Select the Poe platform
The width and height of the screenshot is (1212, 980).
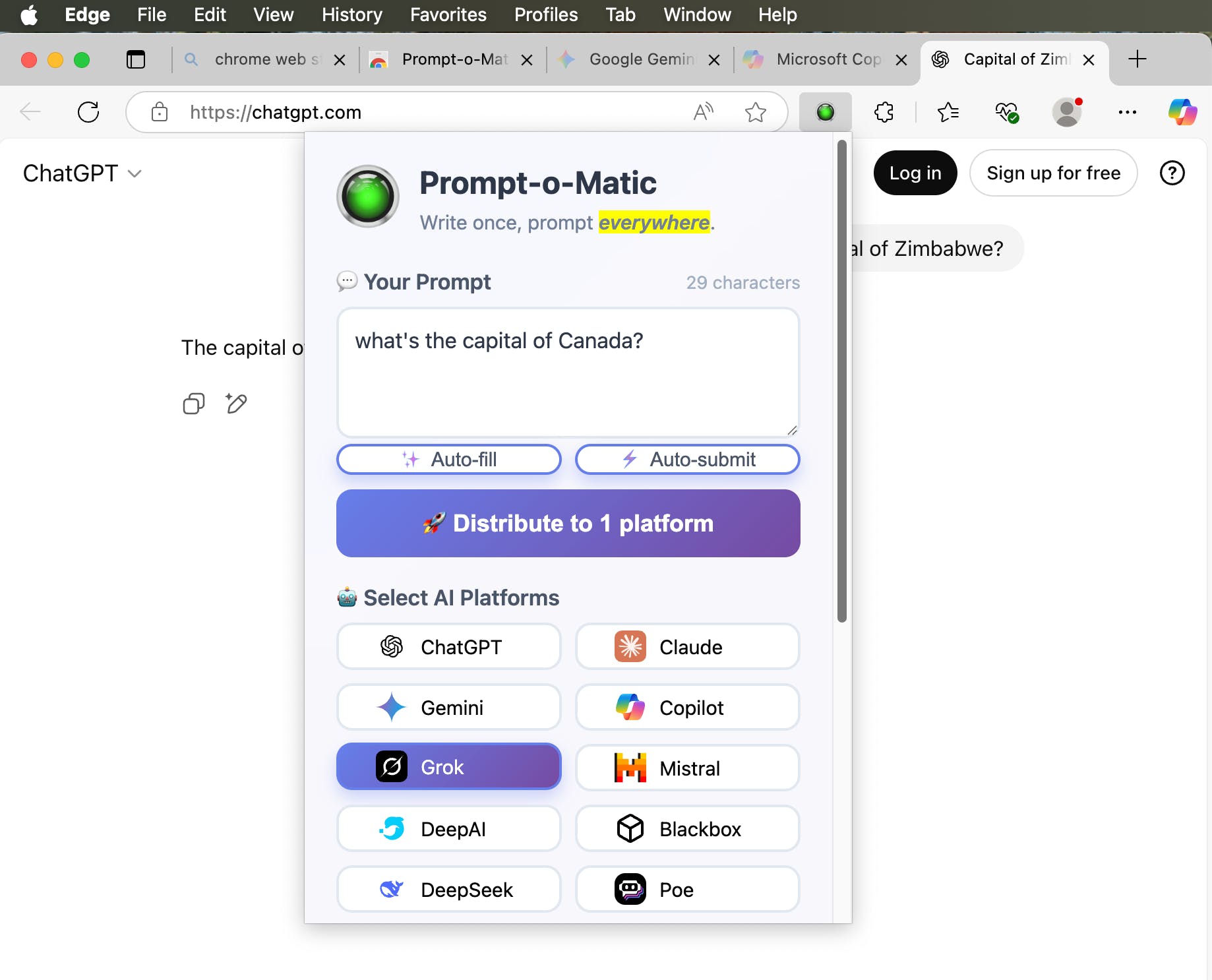688,890
